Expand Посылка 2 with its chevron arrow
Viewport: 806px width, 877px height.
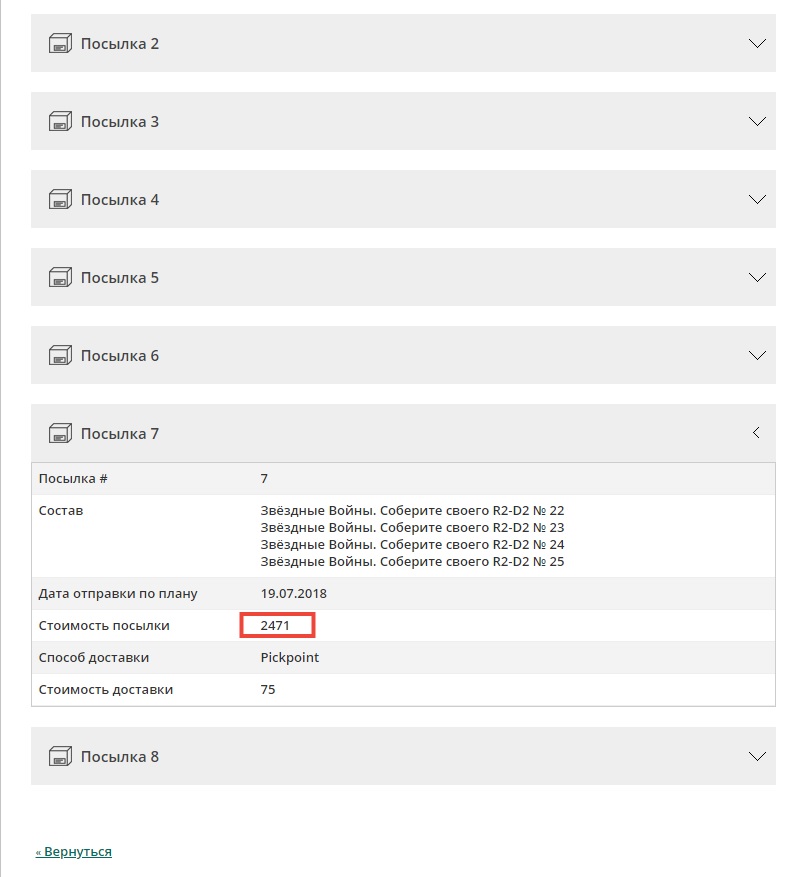point(757,43)
